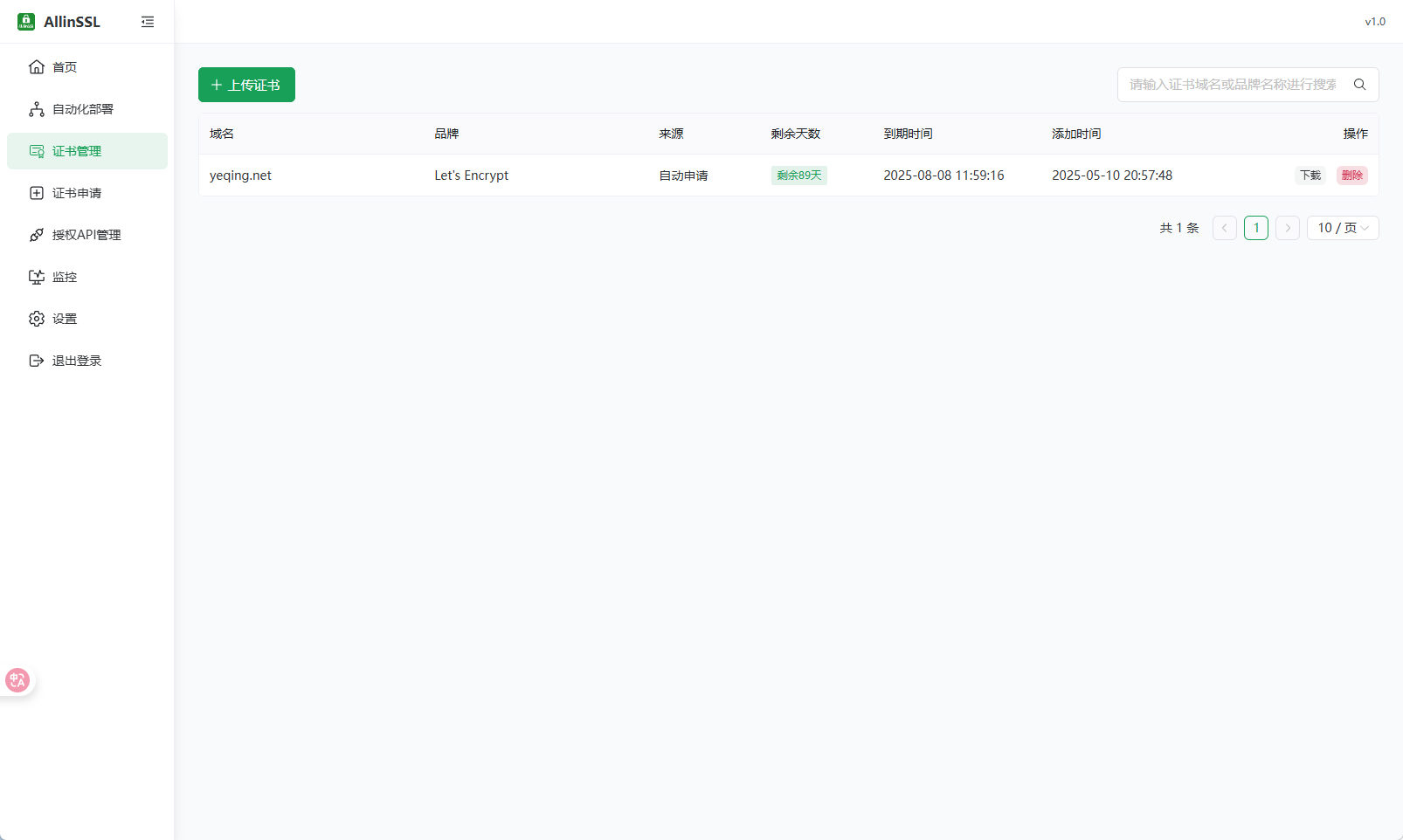Click expiry time 2025-08-08 11:59:16
Image resolution: width=1403 pixels, height=840 pixels.
[x=943, y=176]
